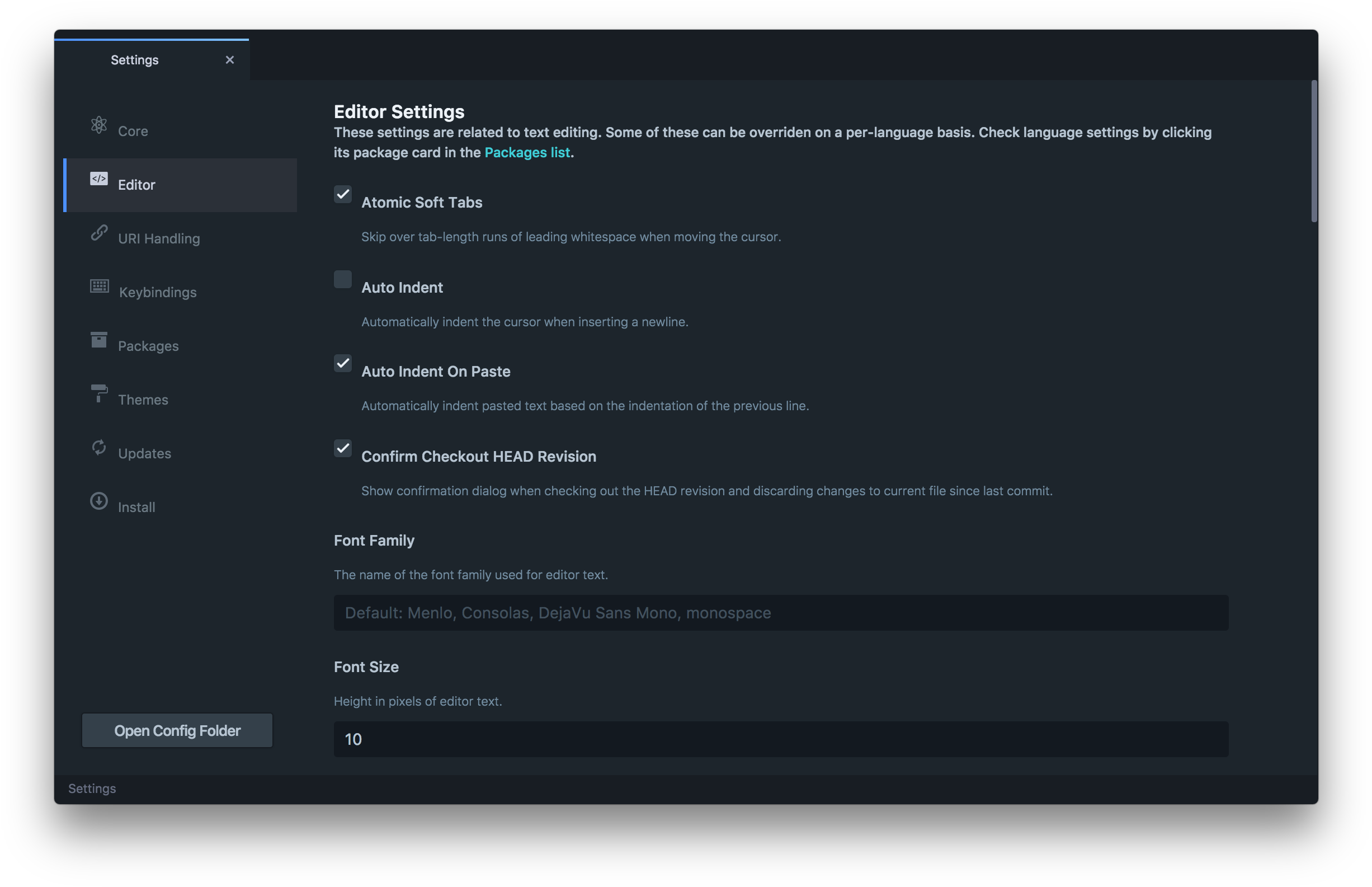Image resolution: width=1372 pixels, height=887 pixels.
Task: Disable Confirm Checkout HEAD Revision checkbox
Action: point(343,448)
